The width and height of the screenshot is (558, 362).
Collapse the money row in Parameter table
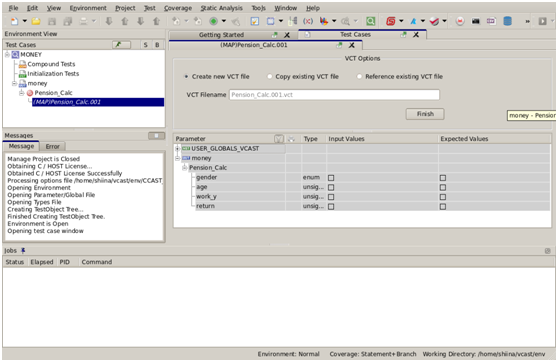177,158
